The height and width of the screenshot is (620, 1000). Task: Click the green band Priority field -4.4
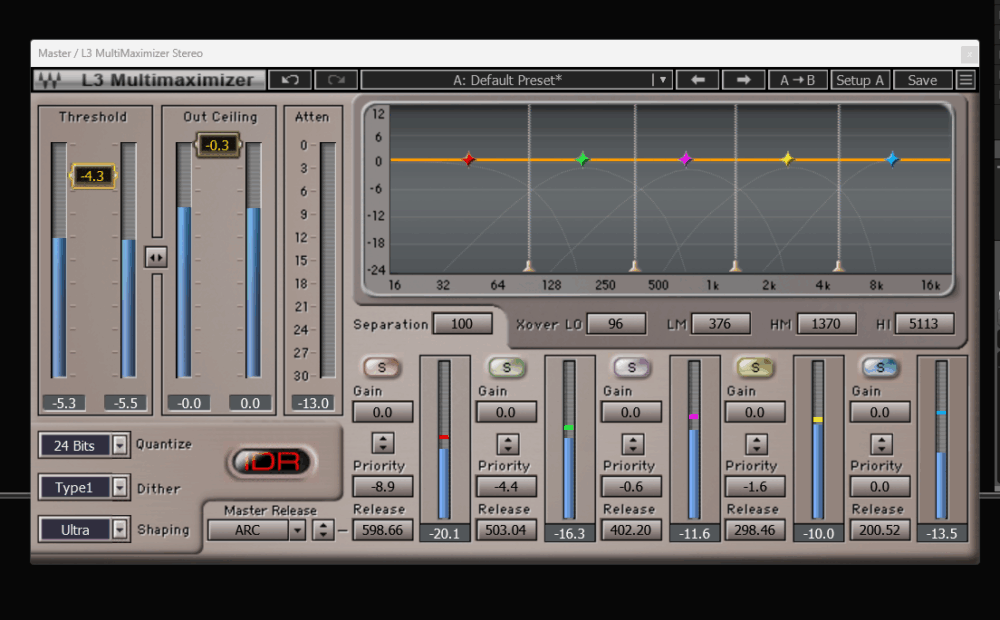(x=506, y=487)
